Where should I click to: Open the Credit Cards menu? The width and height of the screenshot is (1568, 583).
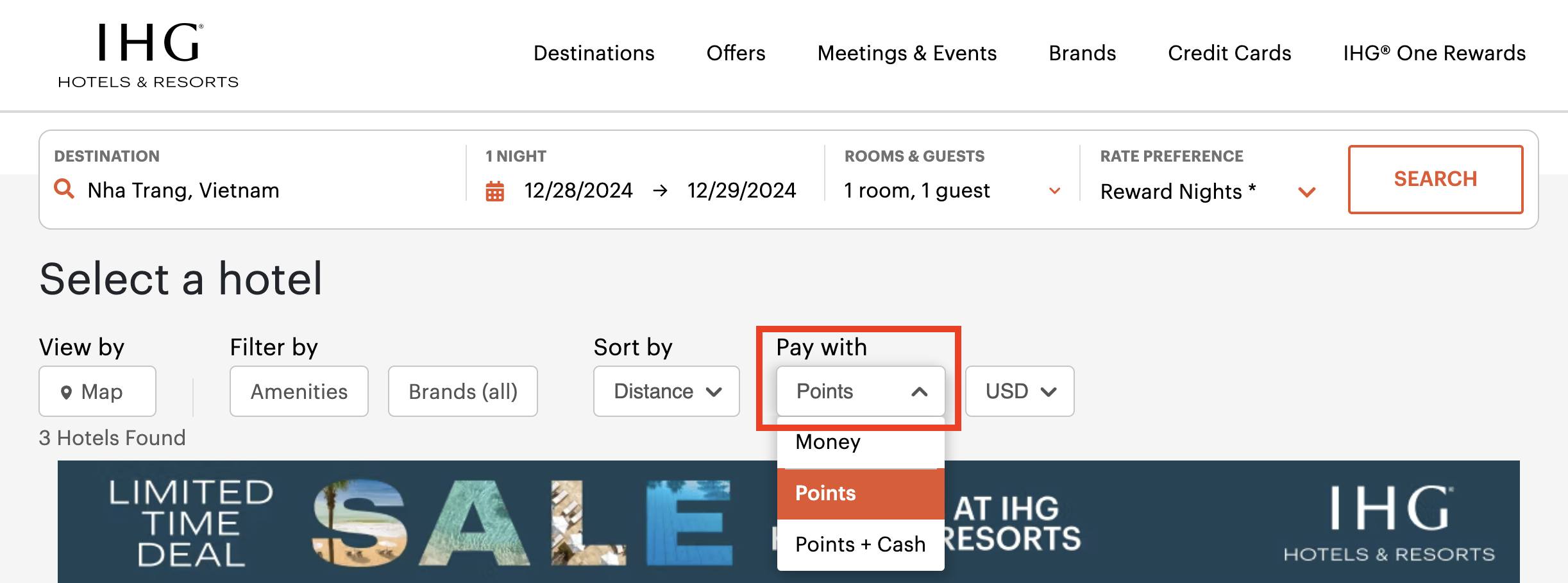point(1229,53)
